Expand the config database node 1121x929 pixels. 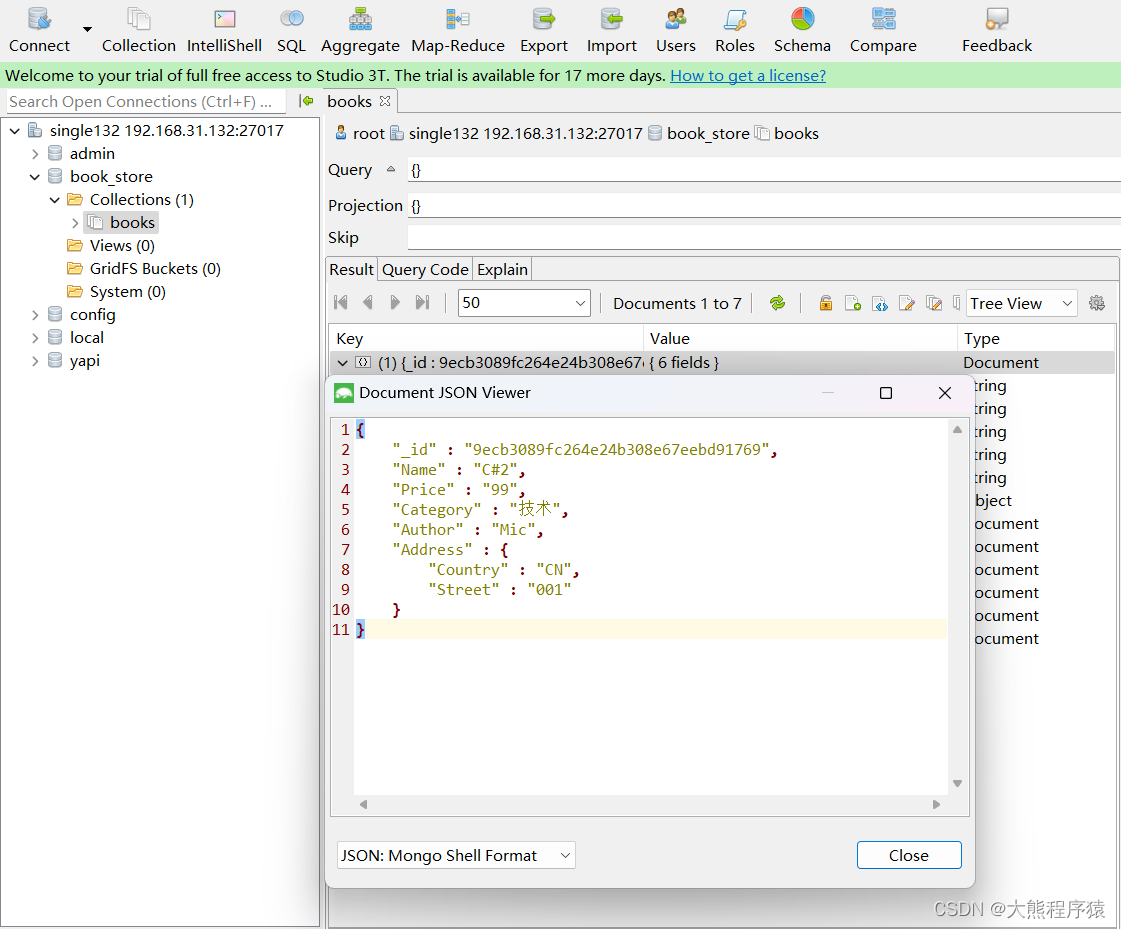click(x=35, y=314)
